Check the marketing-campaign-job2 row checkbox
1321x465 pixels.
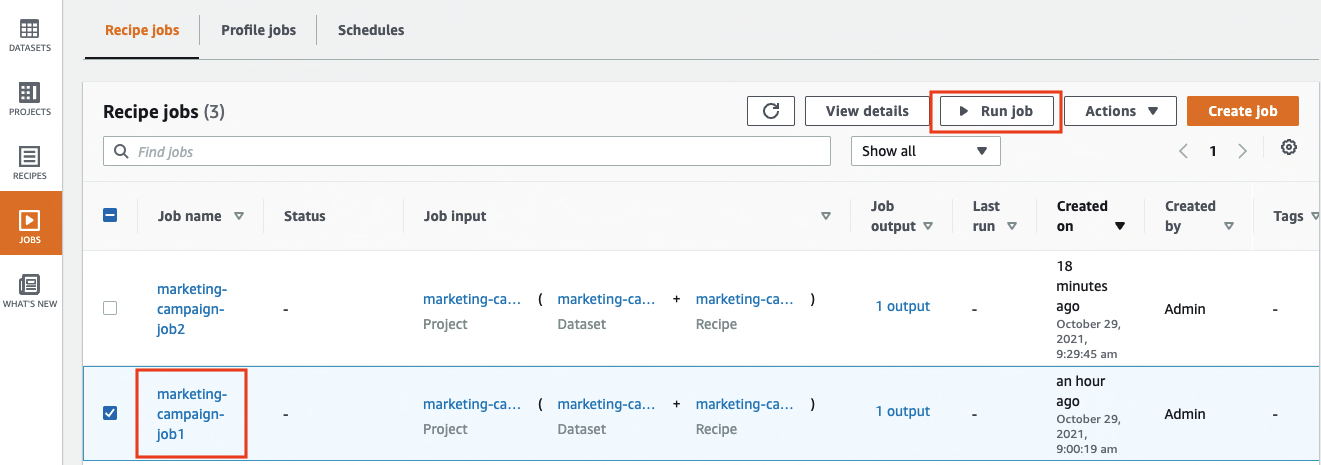click(x=111, y=308)
